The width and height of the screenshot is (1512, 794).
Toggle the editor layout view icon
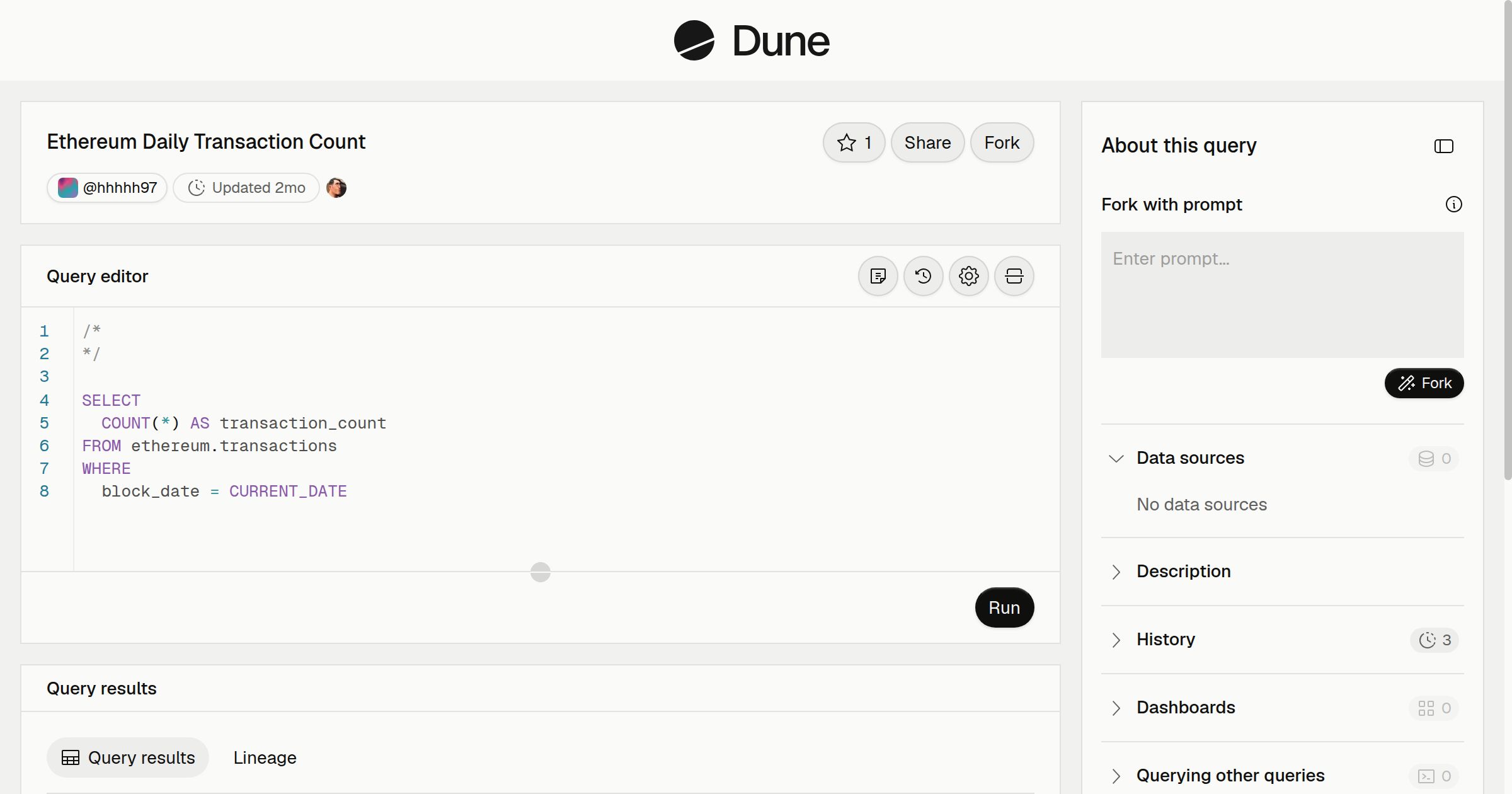pyautogui.click(x=1014, y=276)
